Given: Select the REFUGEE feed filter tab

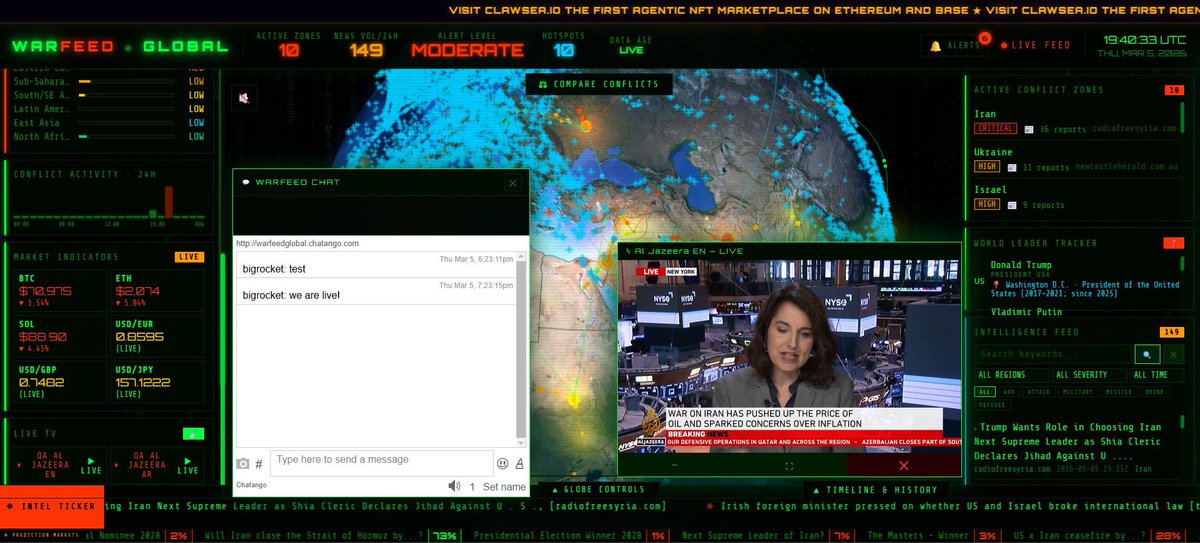Looking at the screenshot, I should click(x=992, y=405).
